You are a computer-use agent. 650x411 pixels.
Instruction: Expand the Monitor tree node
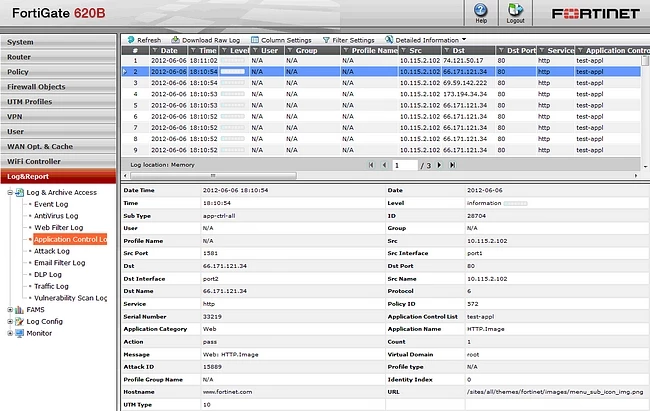click(x=10, y=333)
